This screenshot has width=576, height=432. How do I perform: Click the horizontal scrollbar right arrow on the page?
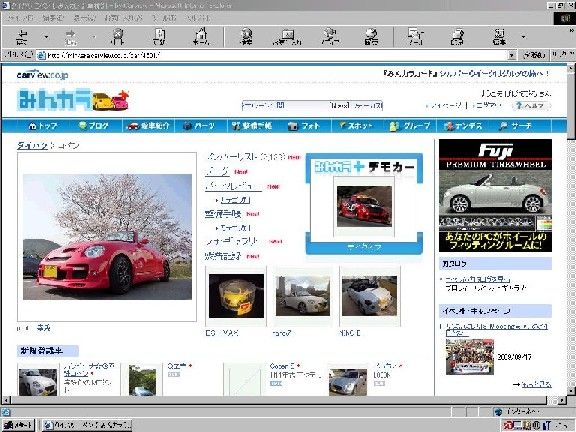click(562, 400)
